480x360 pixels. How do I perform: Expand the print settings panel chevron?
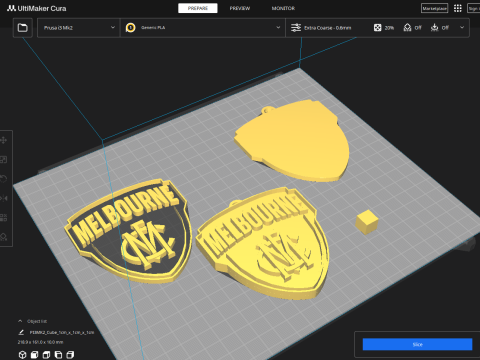[462, 27]
